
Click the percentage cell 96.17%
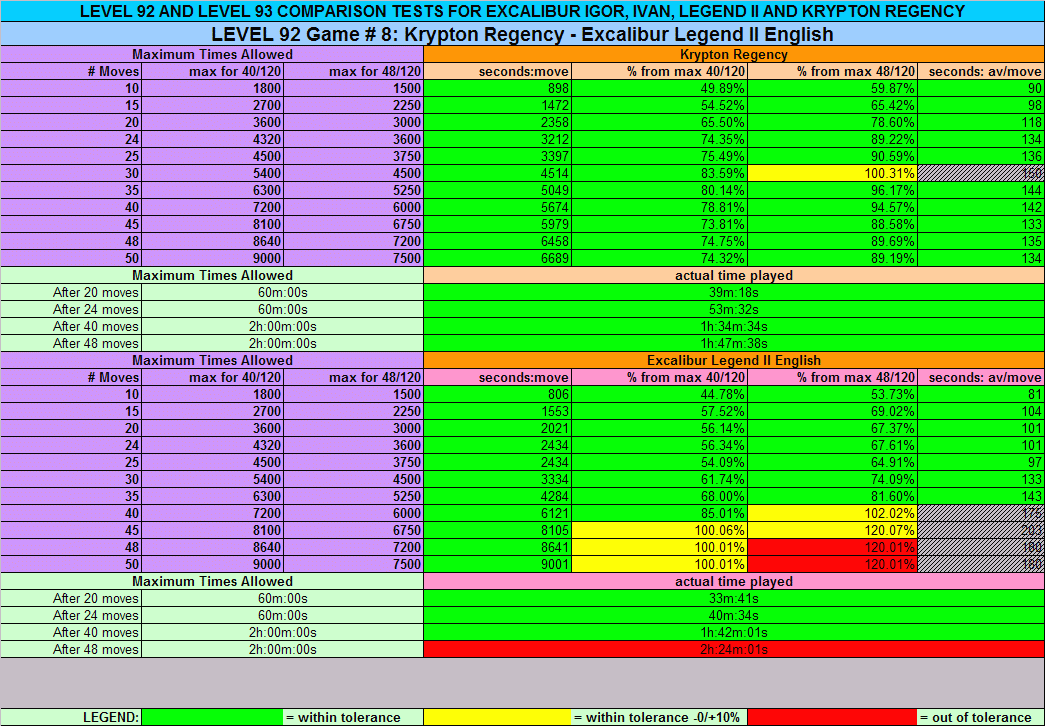point(832,191)
